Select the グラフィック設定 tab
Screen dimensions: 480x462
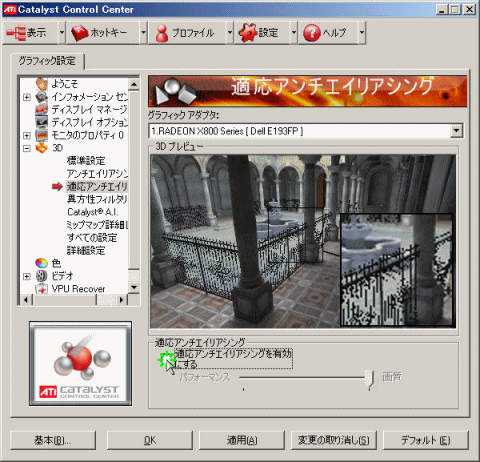(x=47, y=61)
